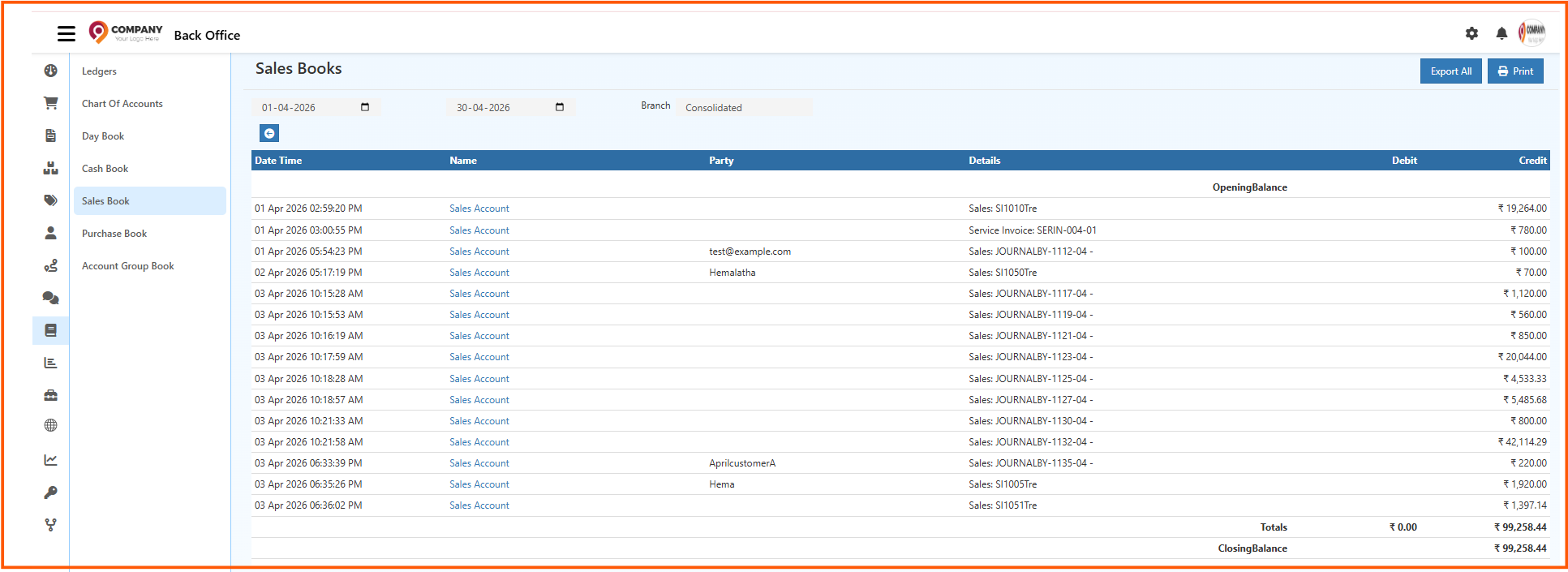1568x572 pixels.
Task: Open the notifications bell
Action: tap(1501, 33)
